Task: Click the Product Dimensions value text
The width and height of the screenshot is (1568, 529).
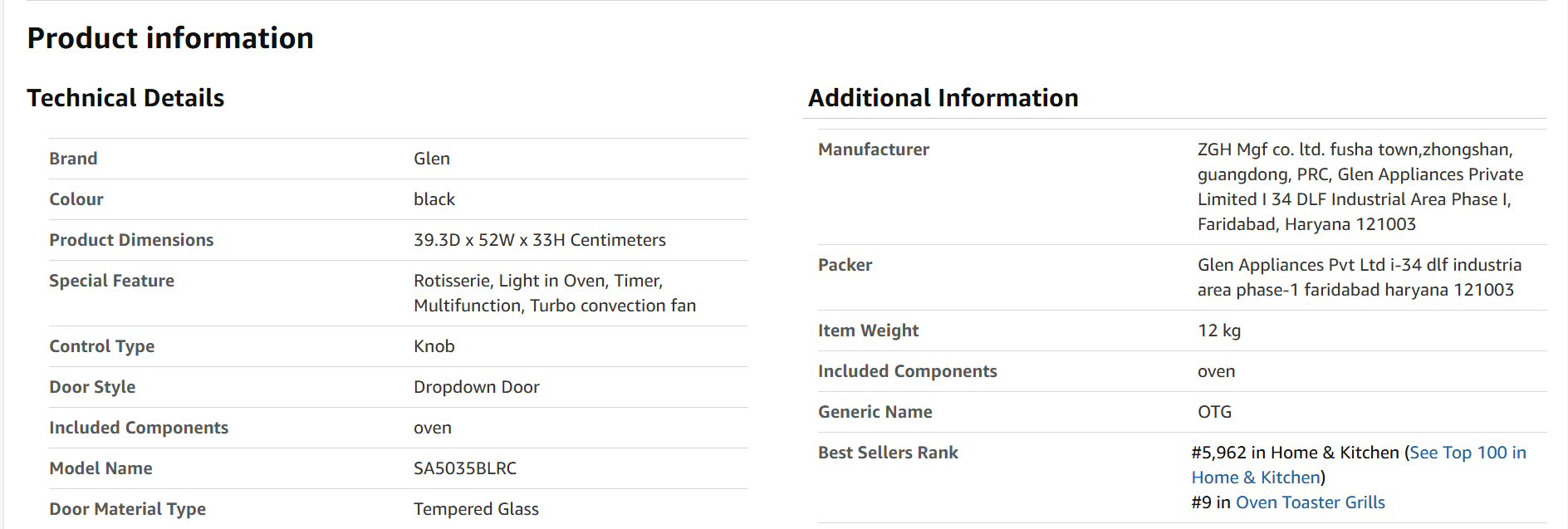Action: [540, 240]
